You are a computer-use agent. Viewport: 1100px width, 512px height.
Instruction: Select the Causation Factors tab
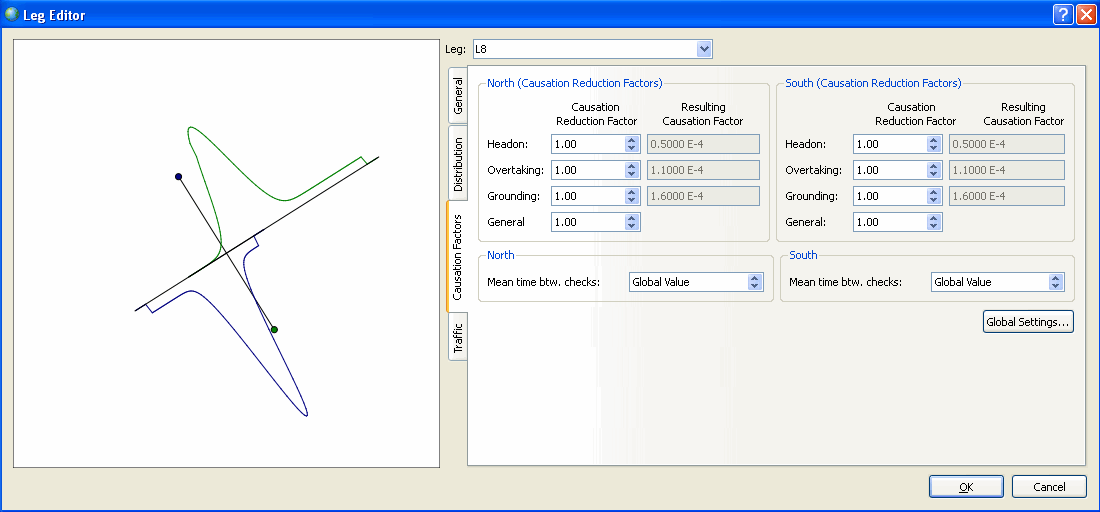pyautogui.click(x=457, y=257)
